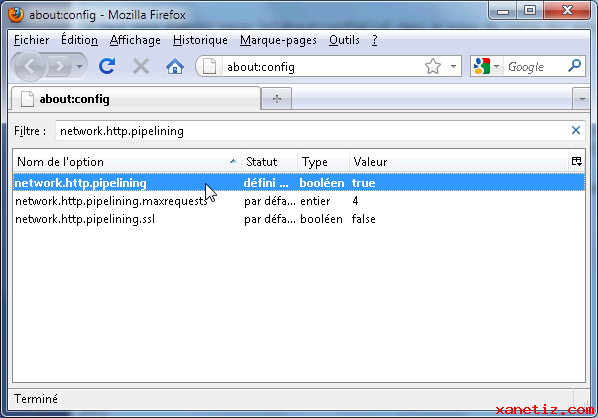Go to the Home page icon
Viewport: 598px width, 418px height.
tap(175, 66)
